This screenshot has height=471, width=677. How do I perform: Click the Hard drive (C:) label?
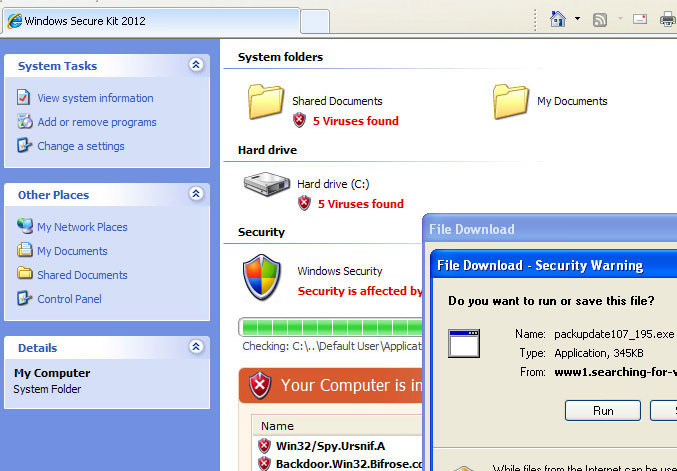333,184
